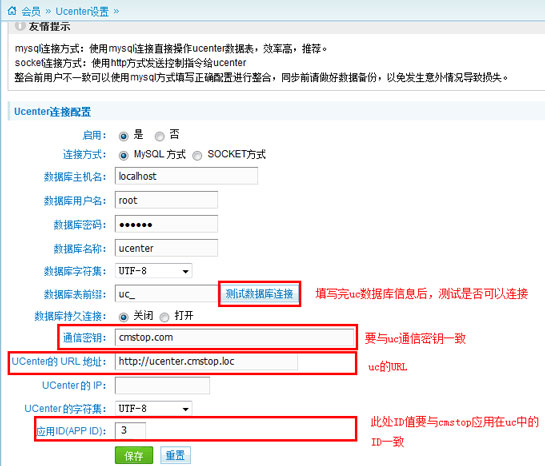Viewport: 545px width, 466px height.
Task: Select 打开 for persistent connection
Action: [x=164, y=317]
